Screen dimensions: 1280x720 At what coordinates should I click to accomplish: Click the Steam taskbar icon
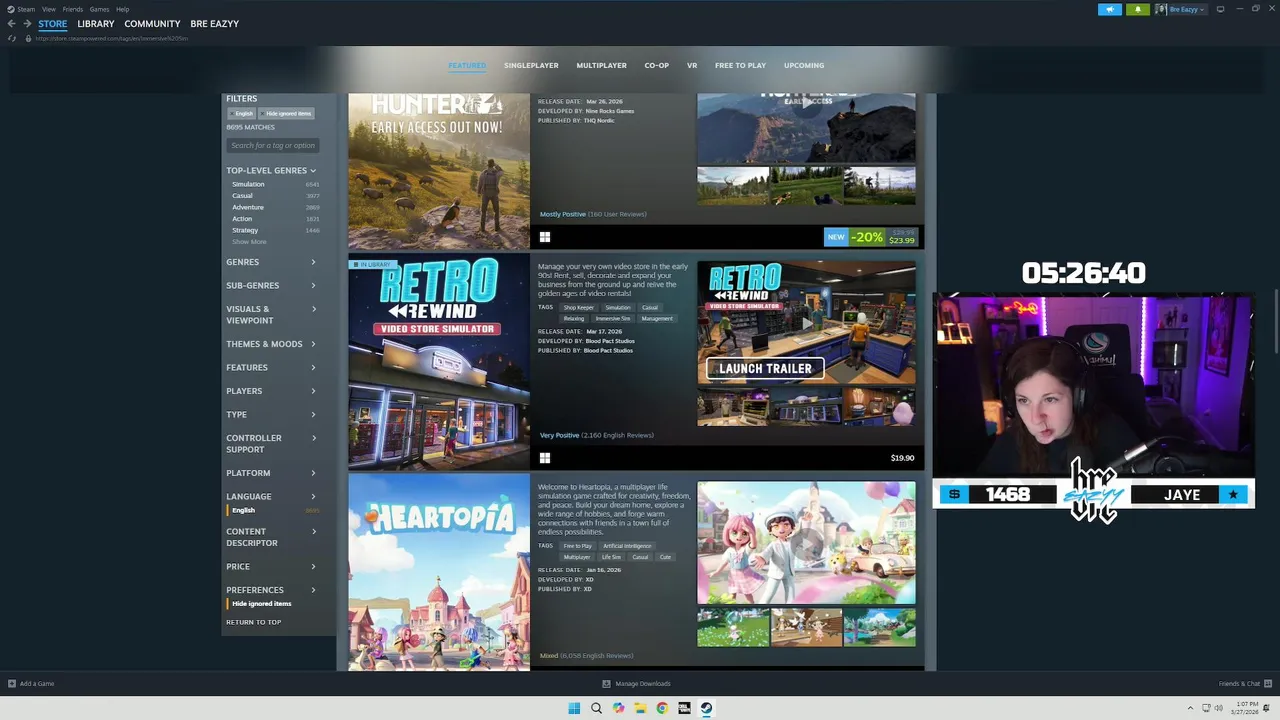pyautogui.click(x=706, y=708)
